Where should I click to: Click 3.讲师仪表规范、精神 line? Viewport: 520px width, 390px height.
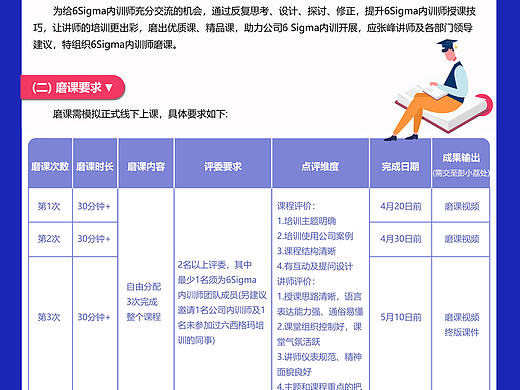pyautogui.click(x=319, y=357)
